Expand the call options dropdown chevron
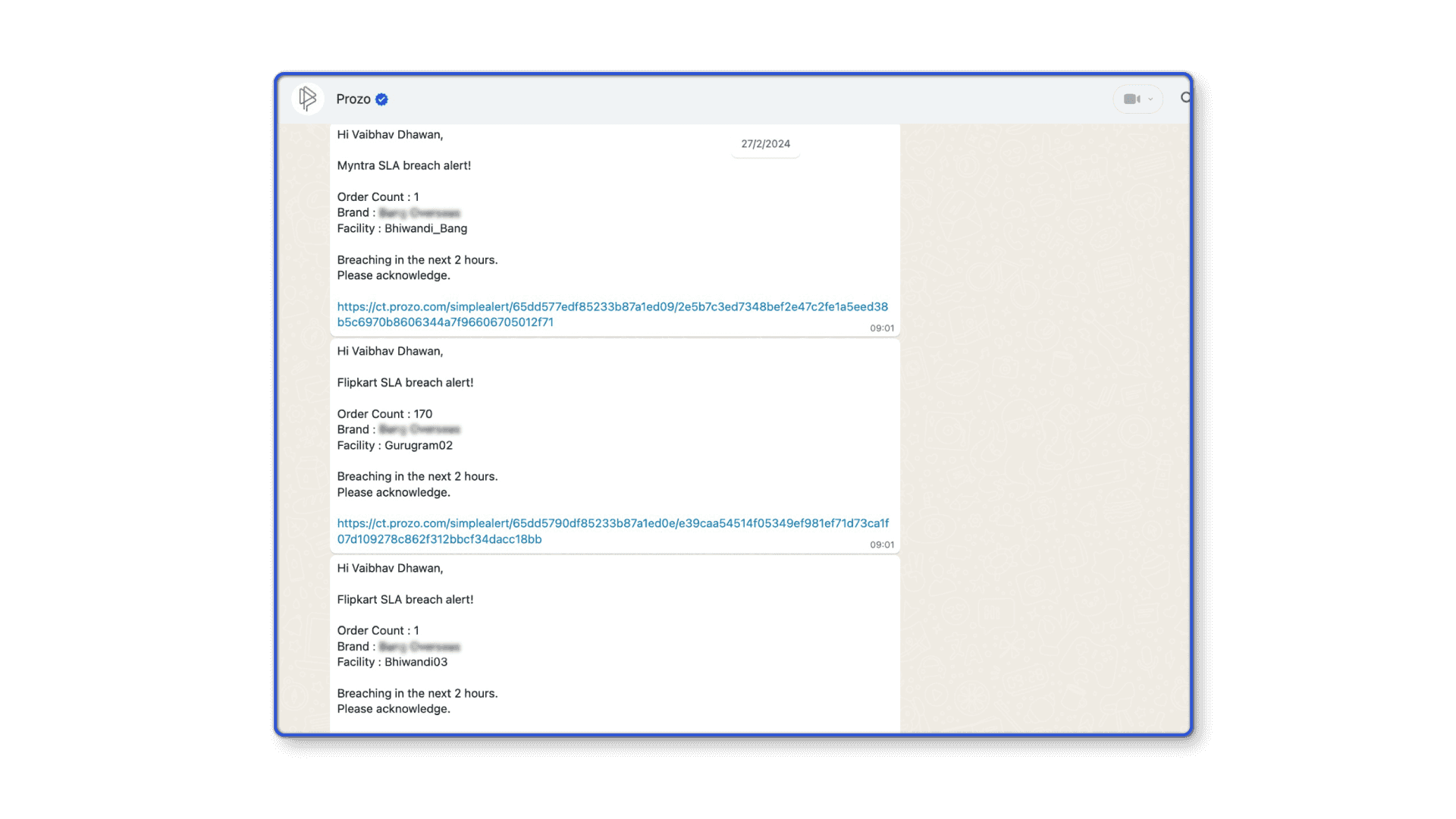1456x819 pixels. (1150, 99)
